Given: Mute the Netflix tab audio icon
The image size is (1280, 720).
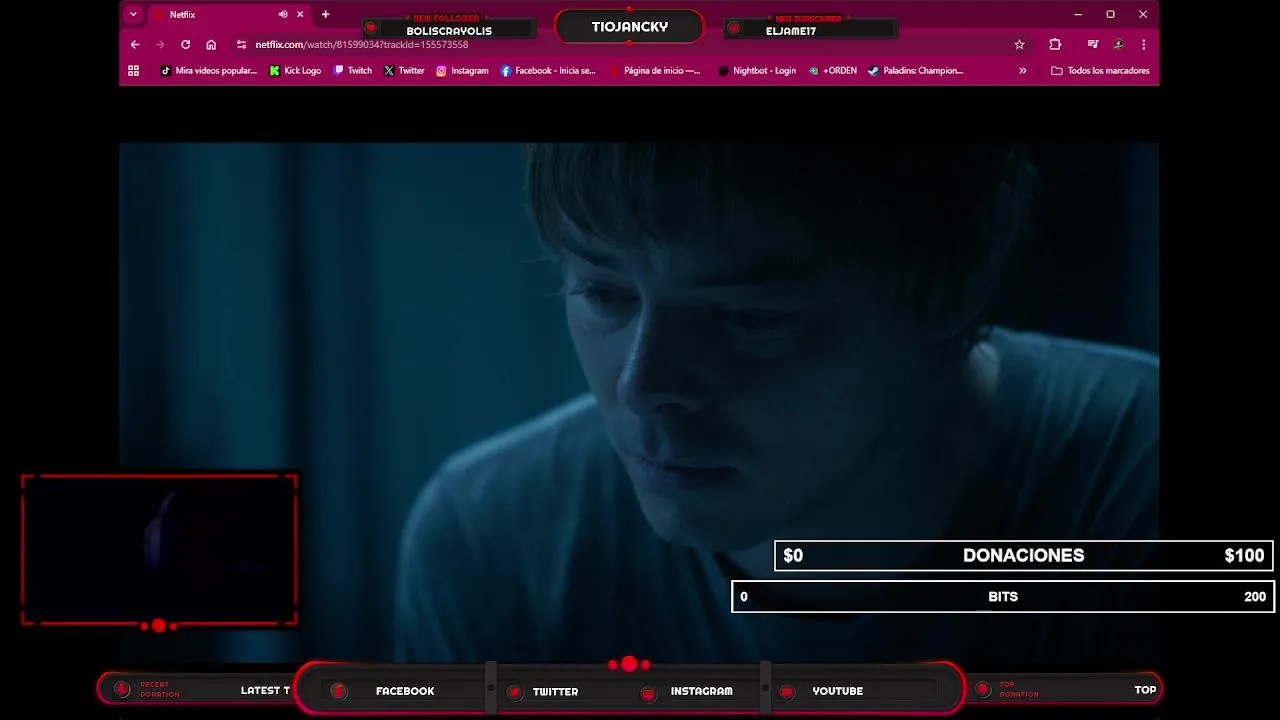Looking at the screenshot, I should click(x=283, y=15).
